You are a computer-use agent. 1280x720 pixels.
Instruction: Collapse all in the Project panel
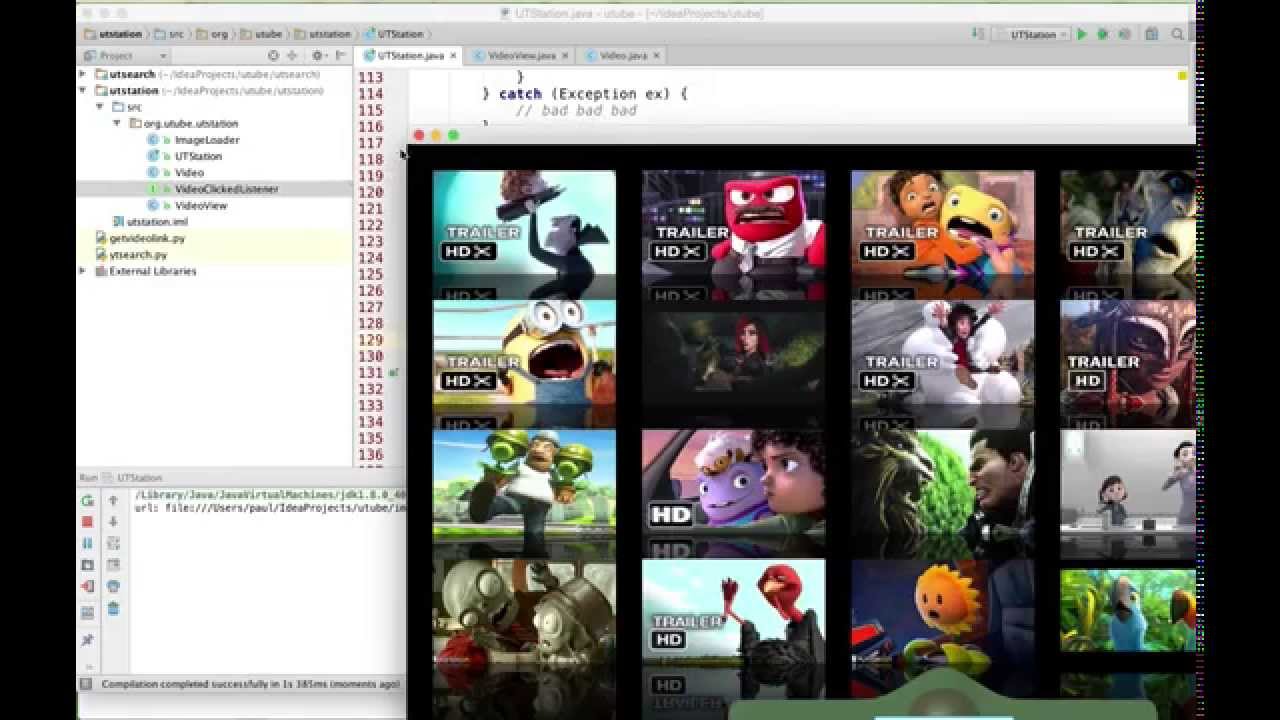point(292,56)
